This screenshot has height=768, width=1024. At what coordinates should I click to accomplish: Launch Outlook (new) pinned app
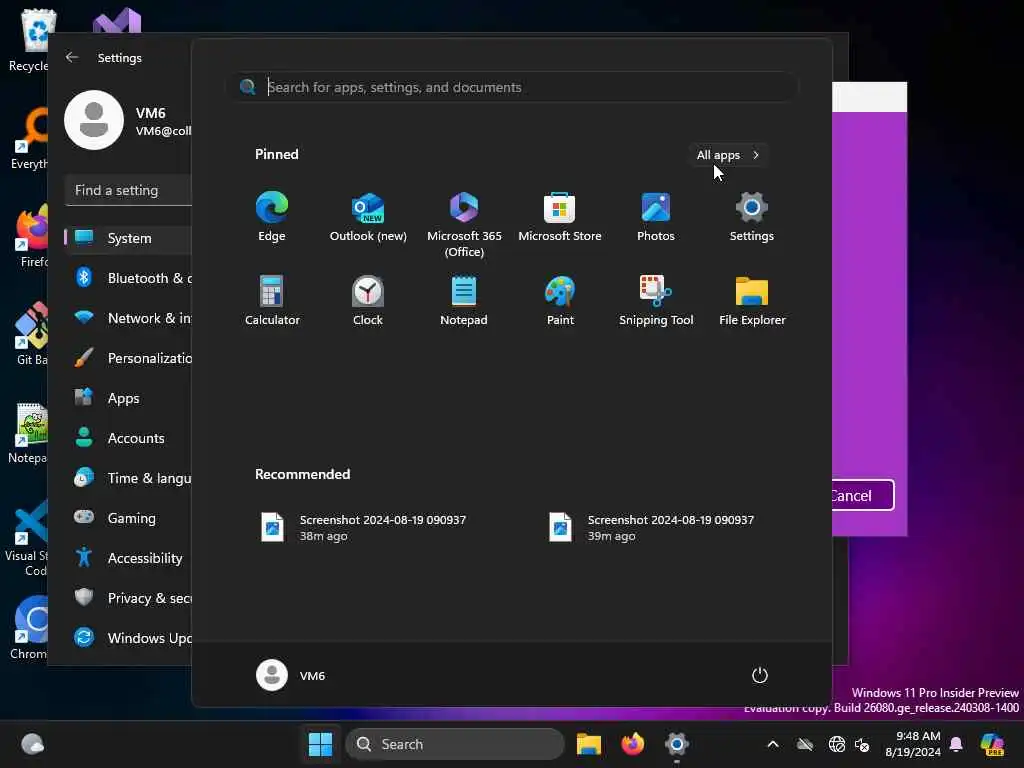pyautogui.click(x=368, y=217)
